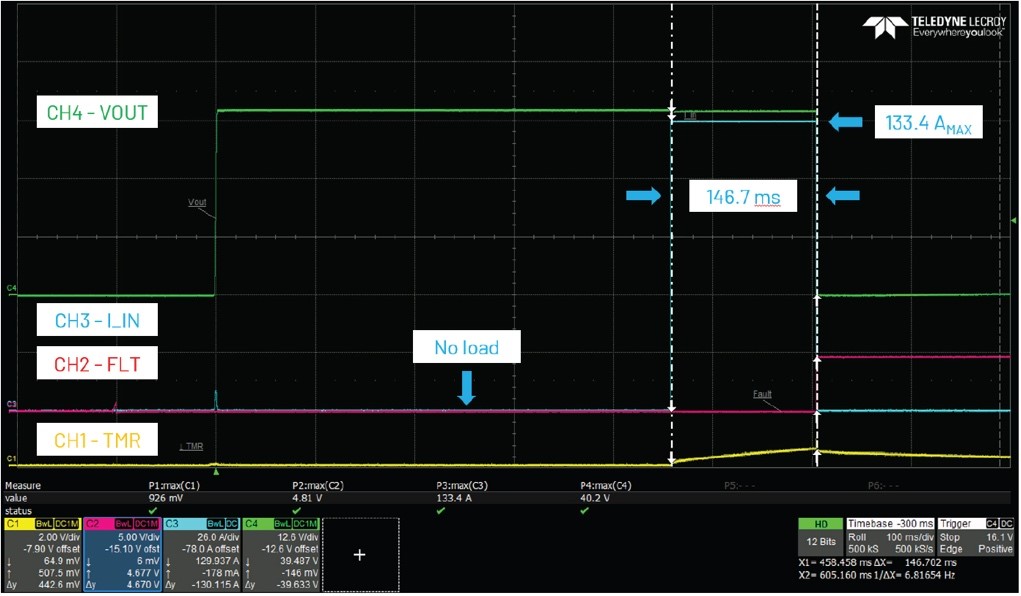This screenshot has height=596, width=1021.
Task: Click the C1 ground level marker
Action: 12,459
